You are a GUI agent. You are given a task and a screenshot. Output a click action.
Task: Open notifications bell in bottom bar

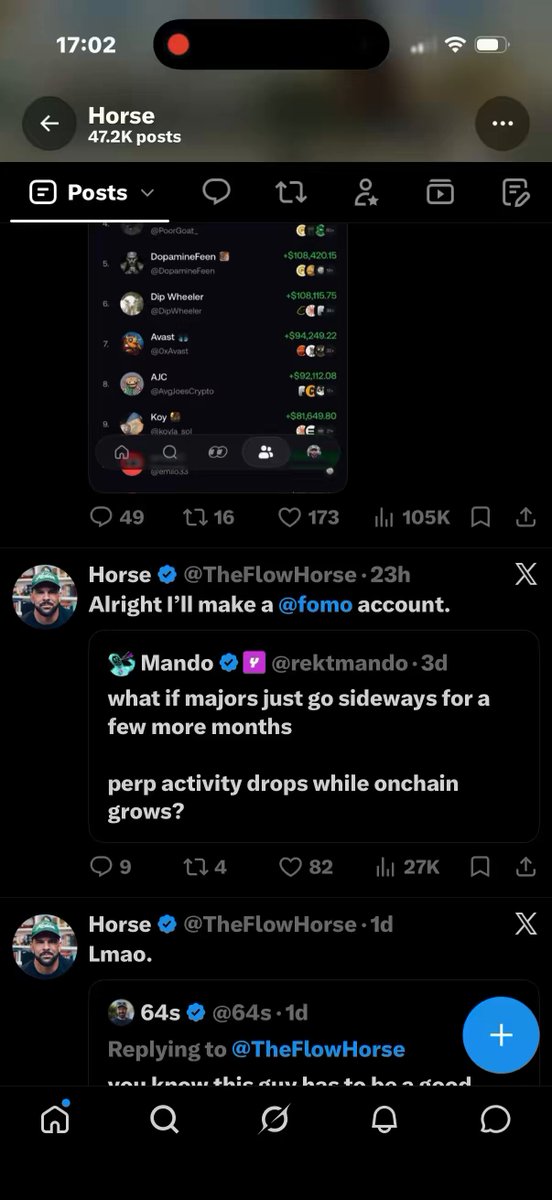pyautogui.click(x=384, y=1119)
